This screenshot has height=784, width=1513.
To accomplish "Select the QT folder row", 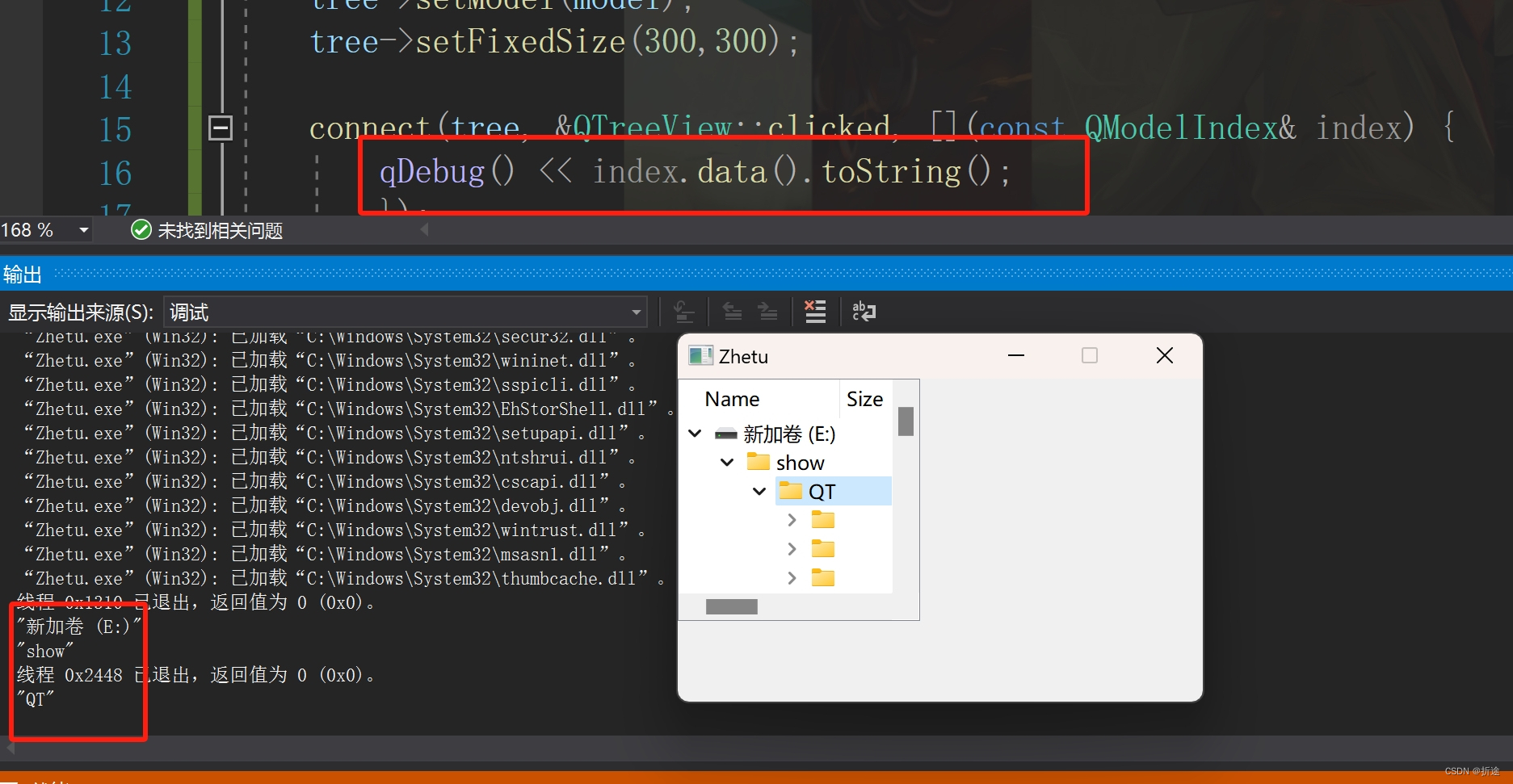I will point(834,492).
